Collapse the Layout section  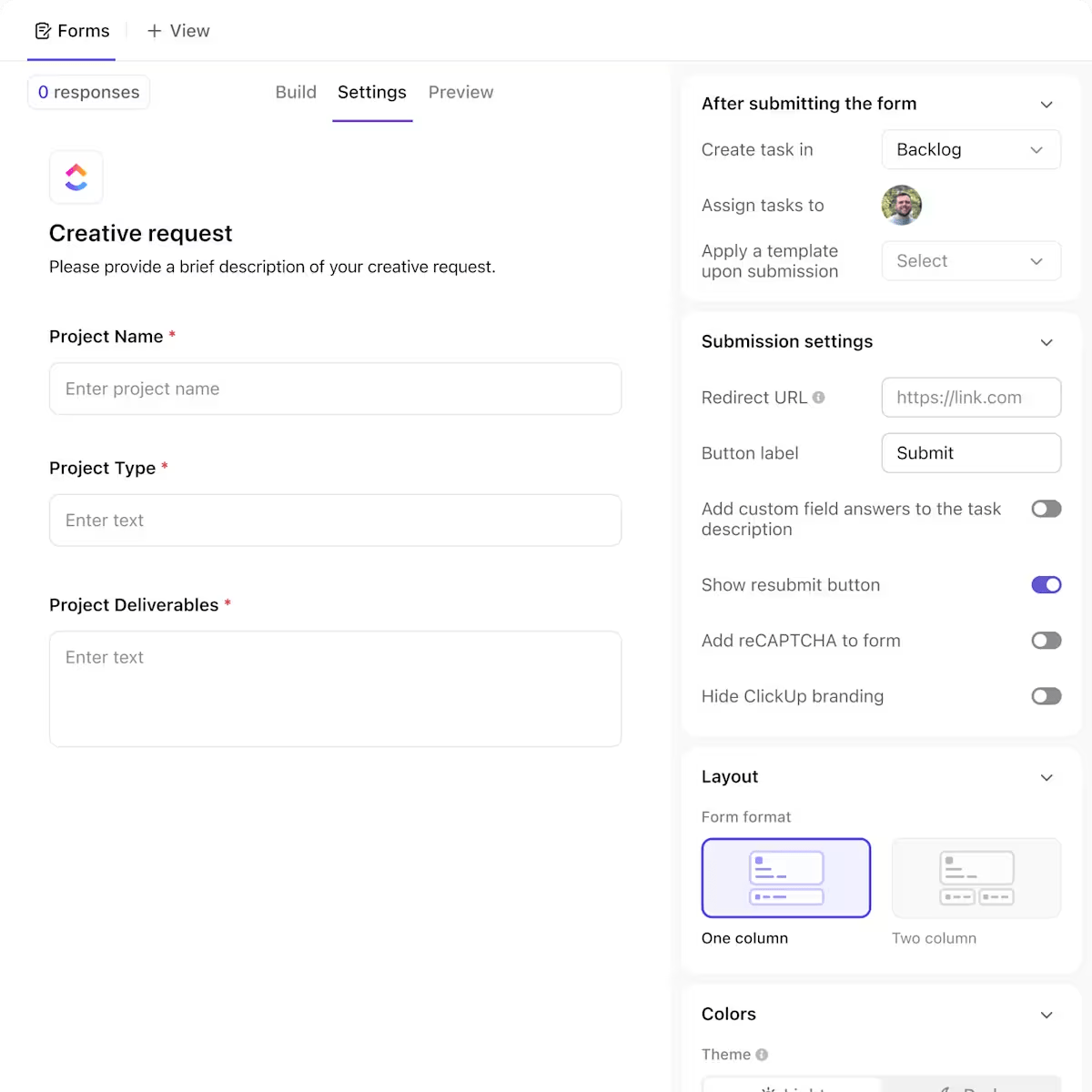1046,777
